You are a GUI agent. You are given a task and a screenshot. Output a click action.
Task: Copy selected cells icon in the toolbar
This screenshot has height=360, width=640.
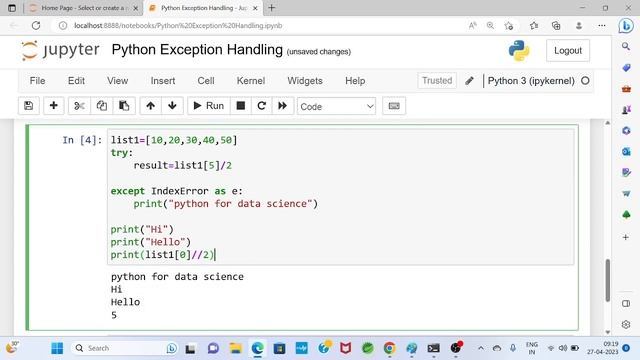(x=102, y=106)
